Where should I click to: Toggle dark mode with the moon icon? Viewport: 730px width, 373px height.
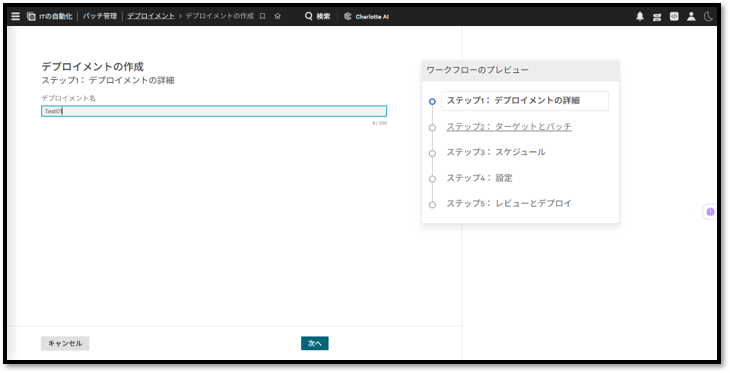(708, 16)
